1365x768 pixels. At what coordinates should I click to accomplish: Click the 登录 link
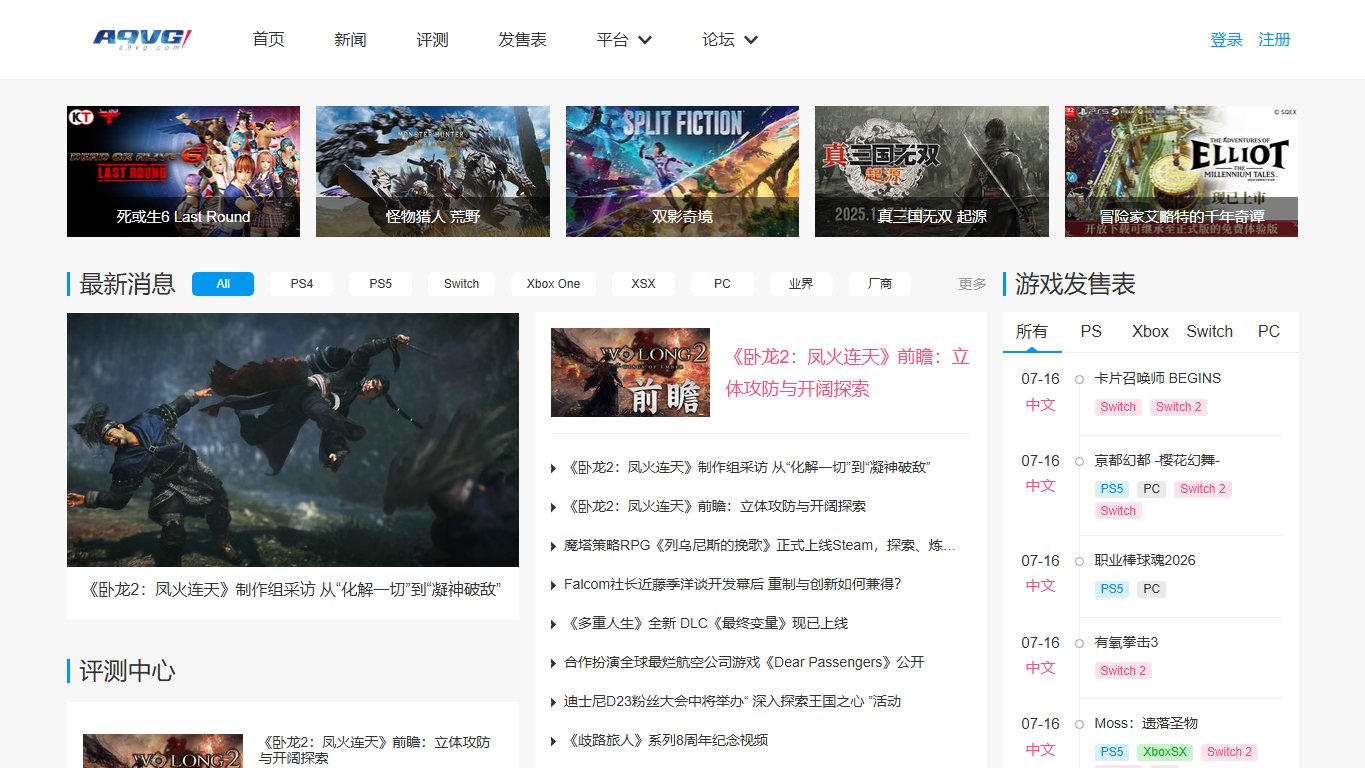1226,40
